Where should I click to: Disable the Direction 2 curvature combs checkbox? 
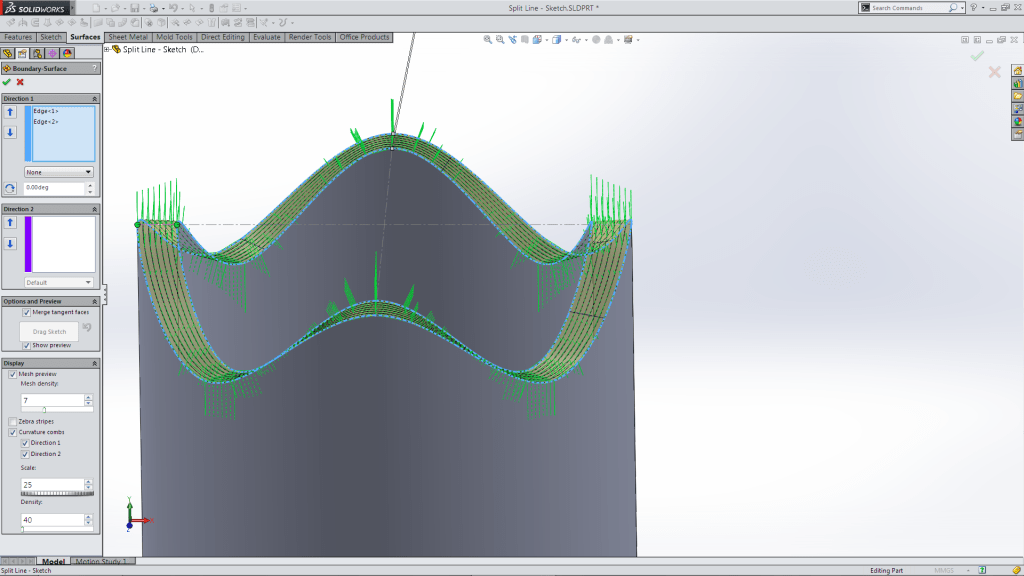(x=25, y=453)
